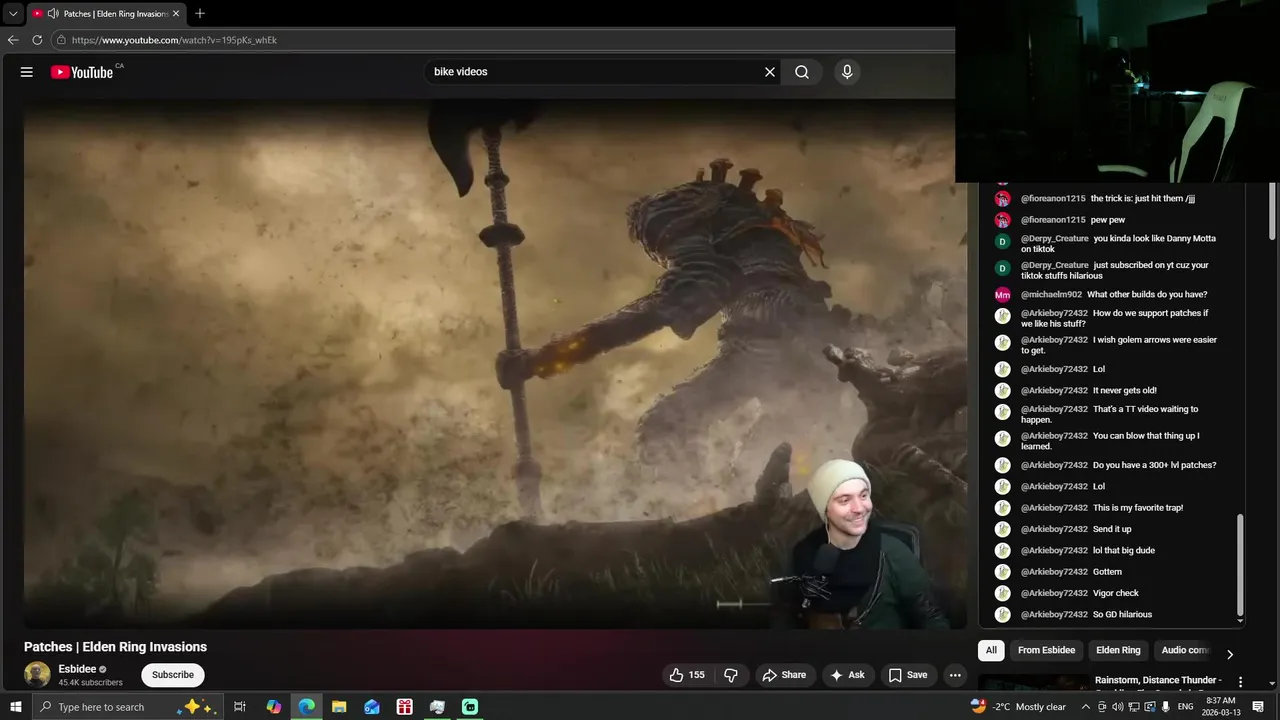The width and height of the screenshot is (1280, 720).
Task: Open the -2°C Mostly clear weather widget
Action: (1018, 707)
